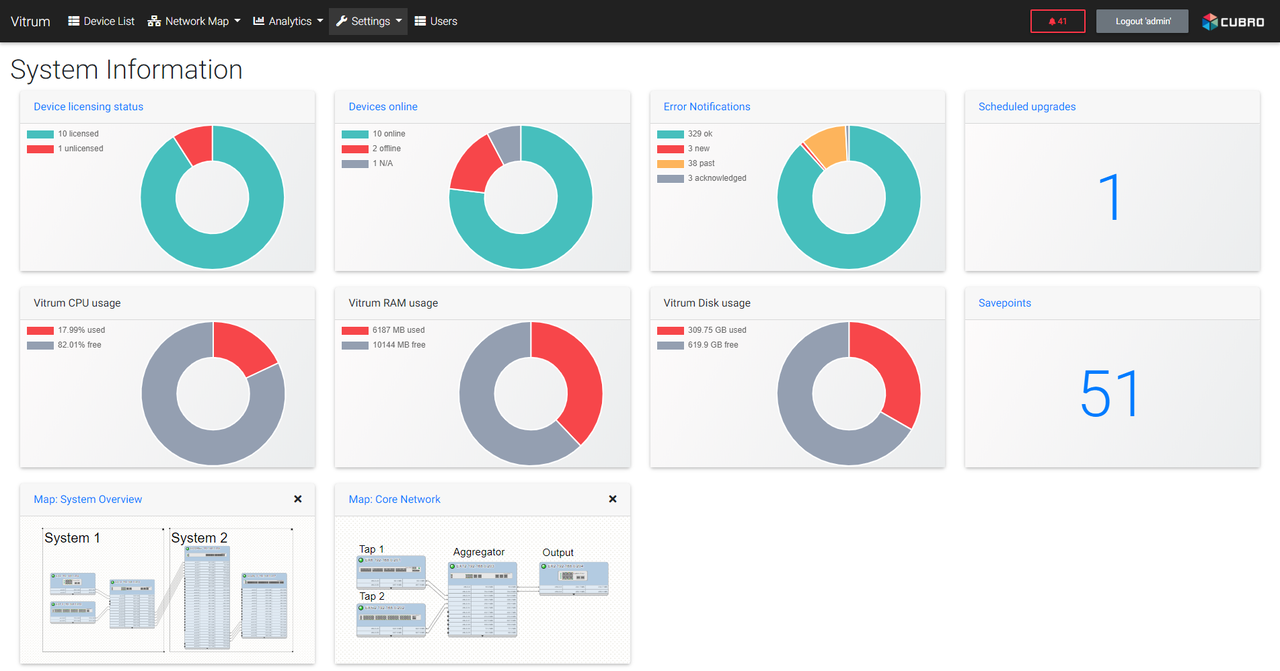Toggle the '38 past' legend entry

[686, 164]
